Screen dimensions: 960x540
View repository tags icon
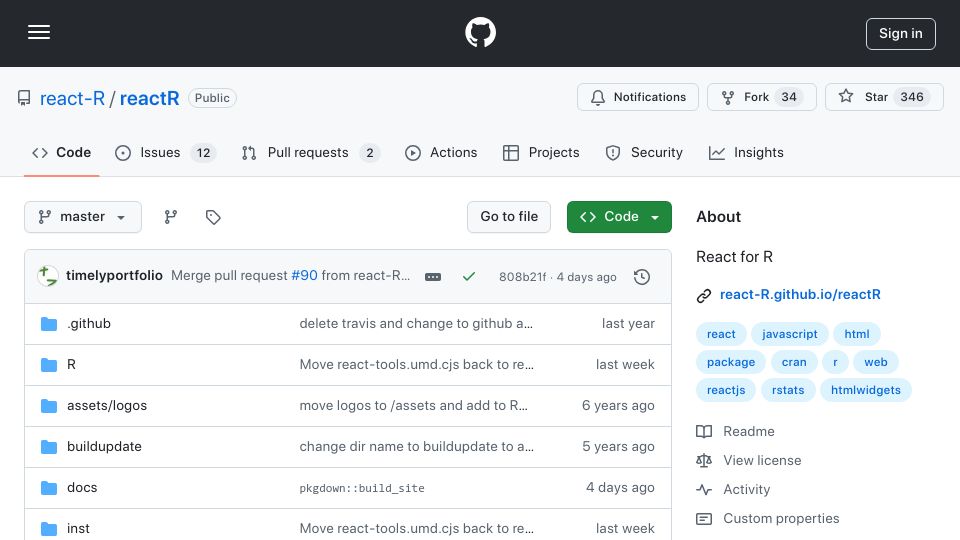pyautogui.click(x=213, y=217)
